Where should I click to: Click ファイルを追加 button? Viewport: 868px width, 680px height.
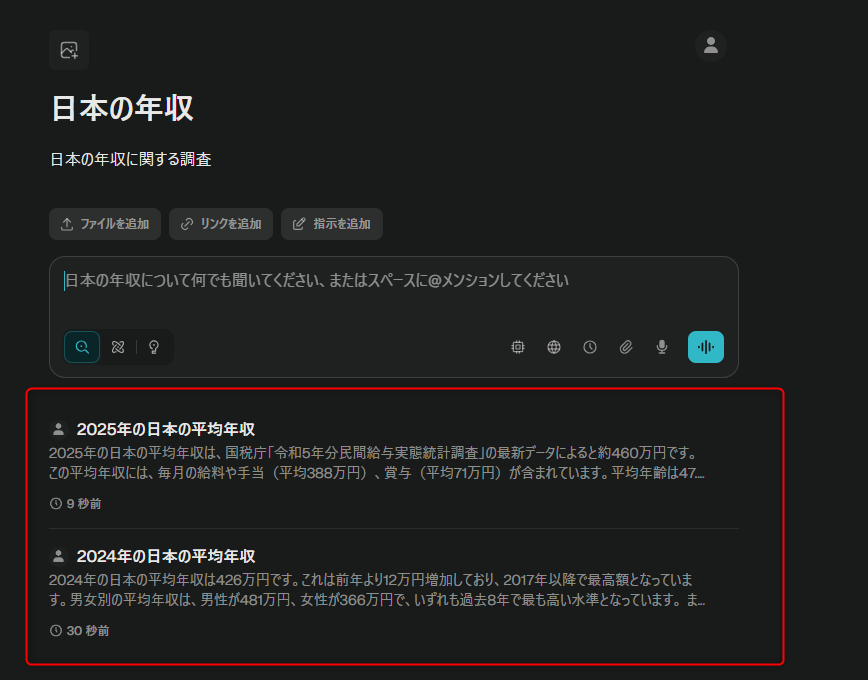[105, 224]
